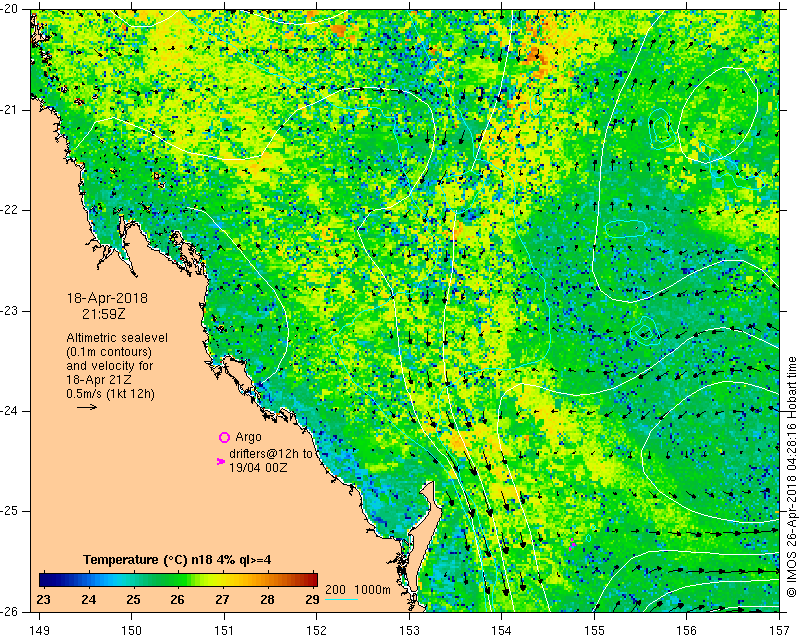Viewport: 800px width, 640px height.
Task: Click the 0.5m/s reference velocity arrow
Action: 87,407
